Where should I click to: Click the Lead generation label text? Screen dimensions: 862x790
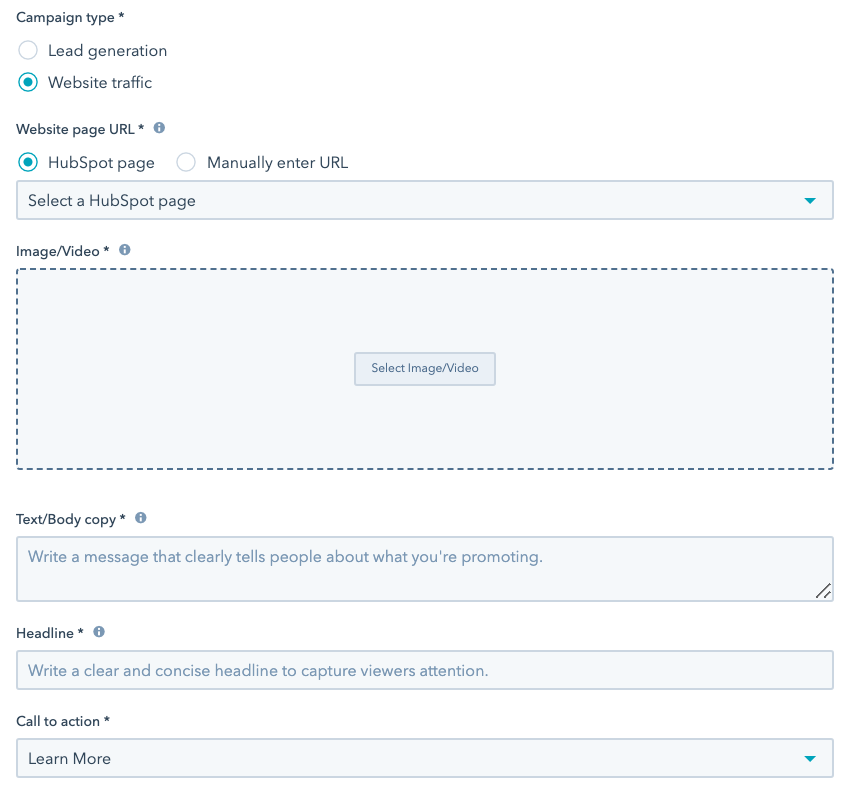click(108, 51)
